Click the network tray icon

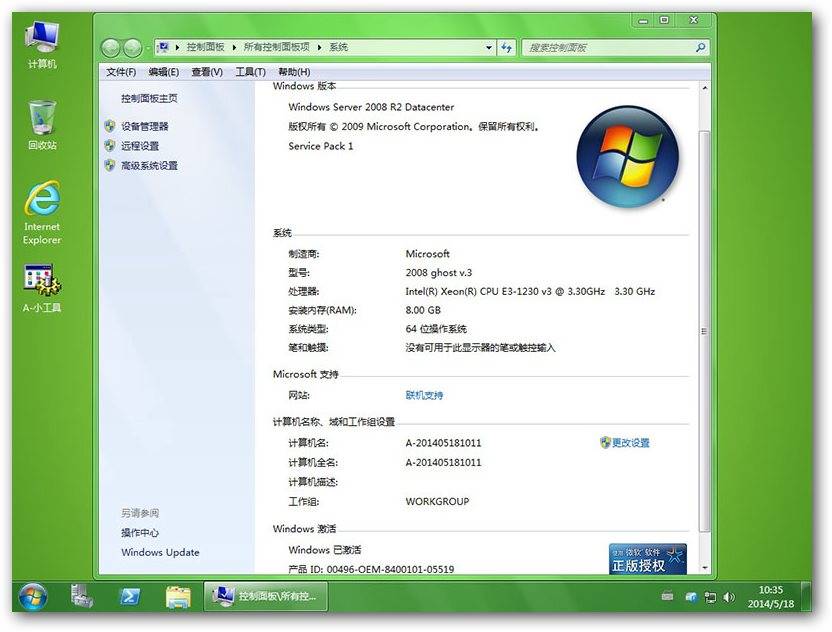tap(710, 597)
